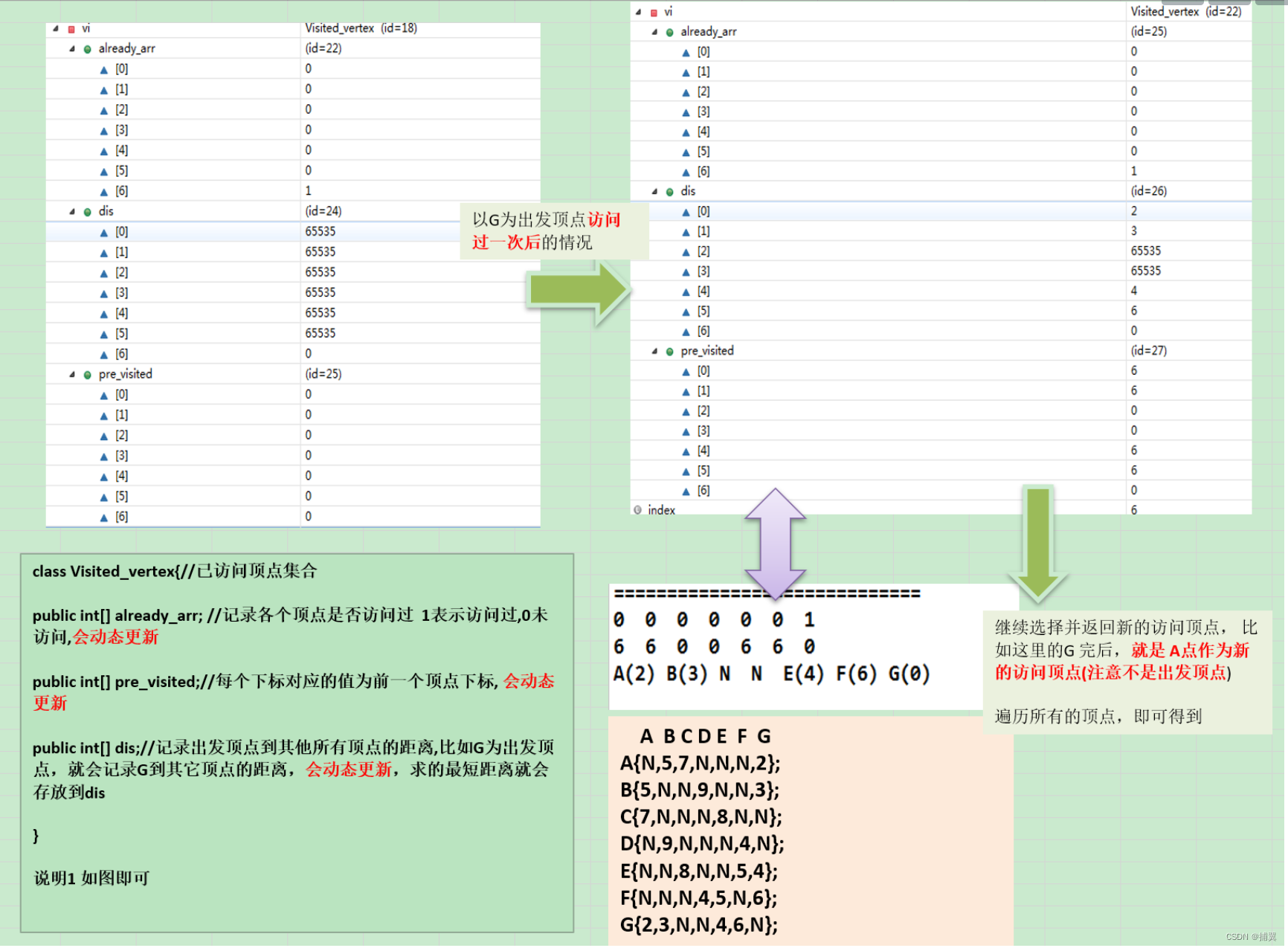Click right dis [2] value 65535

click(x=1146, y=251)
